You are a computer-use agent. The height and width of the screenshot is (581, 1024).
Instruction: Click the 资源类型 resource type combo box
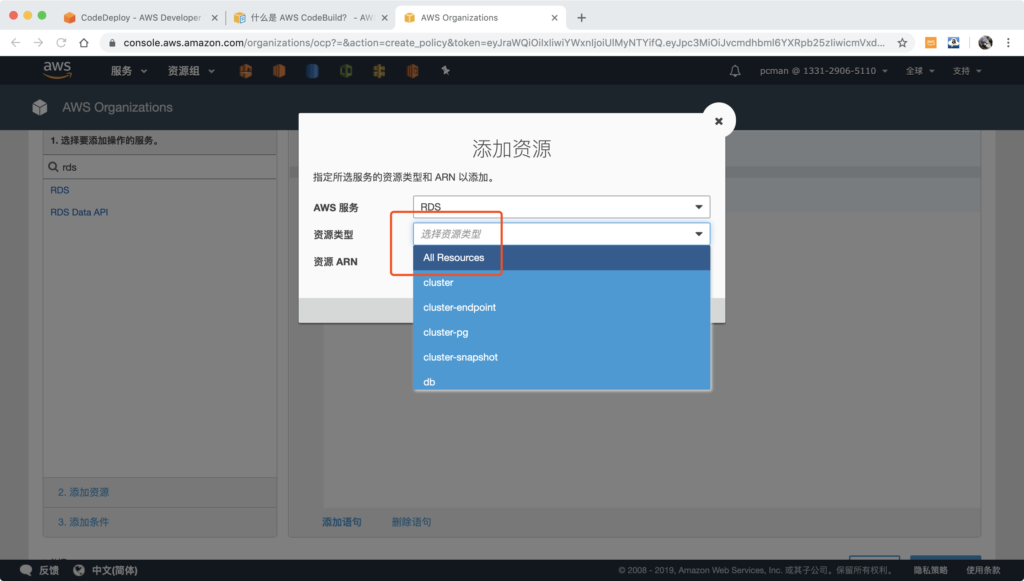coord(561,234)
